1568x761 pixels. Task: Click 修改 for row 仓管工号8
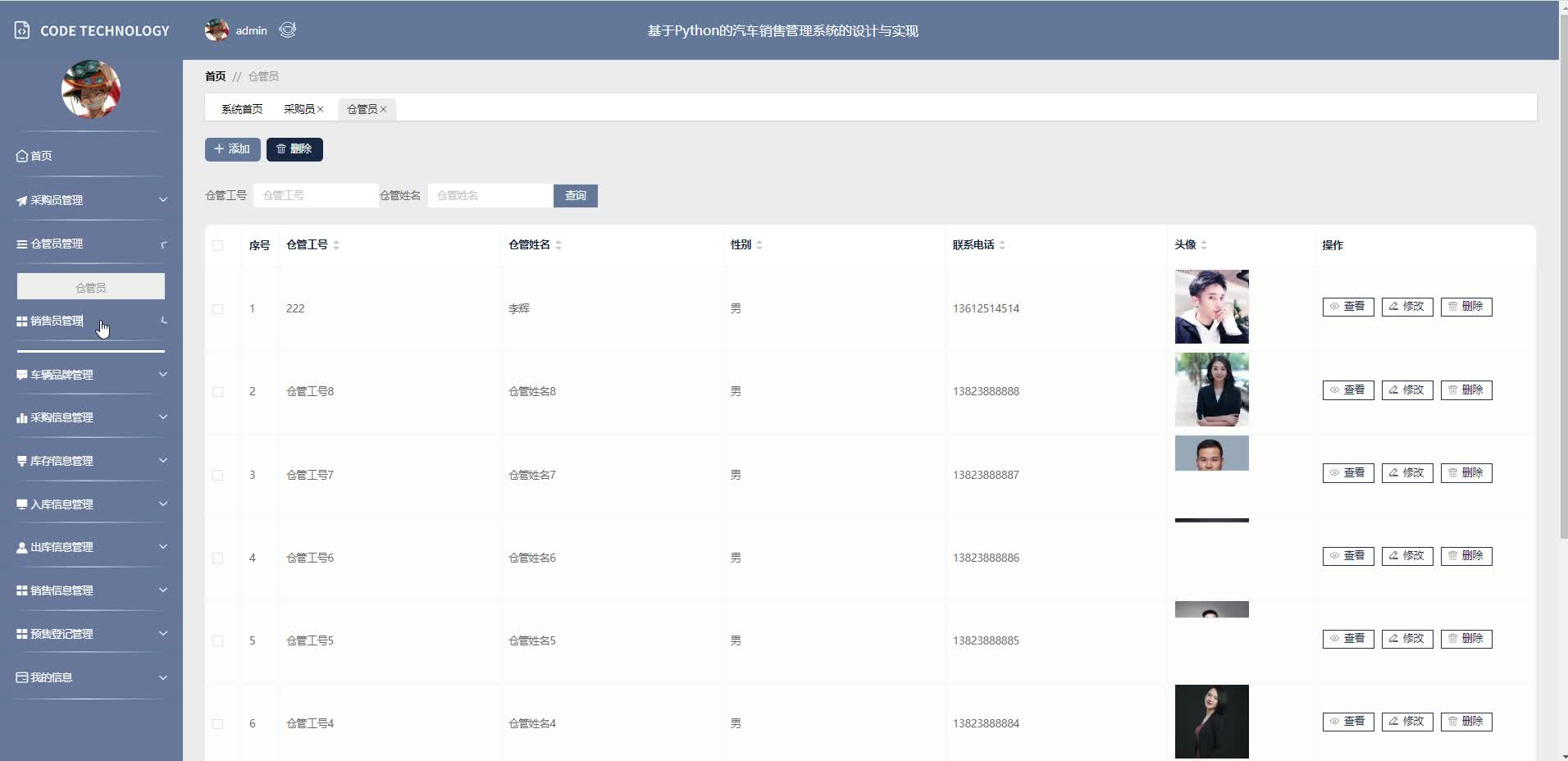tap(1407, 390)
